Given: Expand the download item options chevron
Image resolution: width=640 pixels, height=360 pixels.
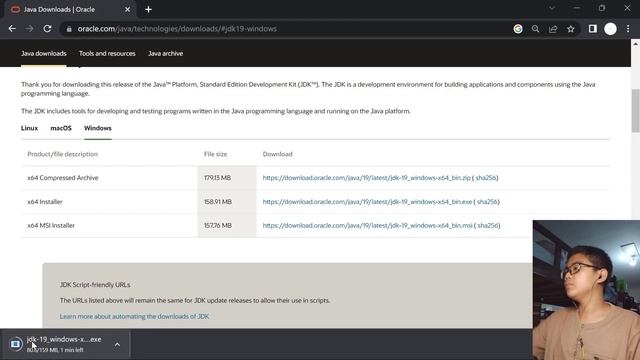Looking at the screenshot, I should pyautogui.click(x=117, y=344).
